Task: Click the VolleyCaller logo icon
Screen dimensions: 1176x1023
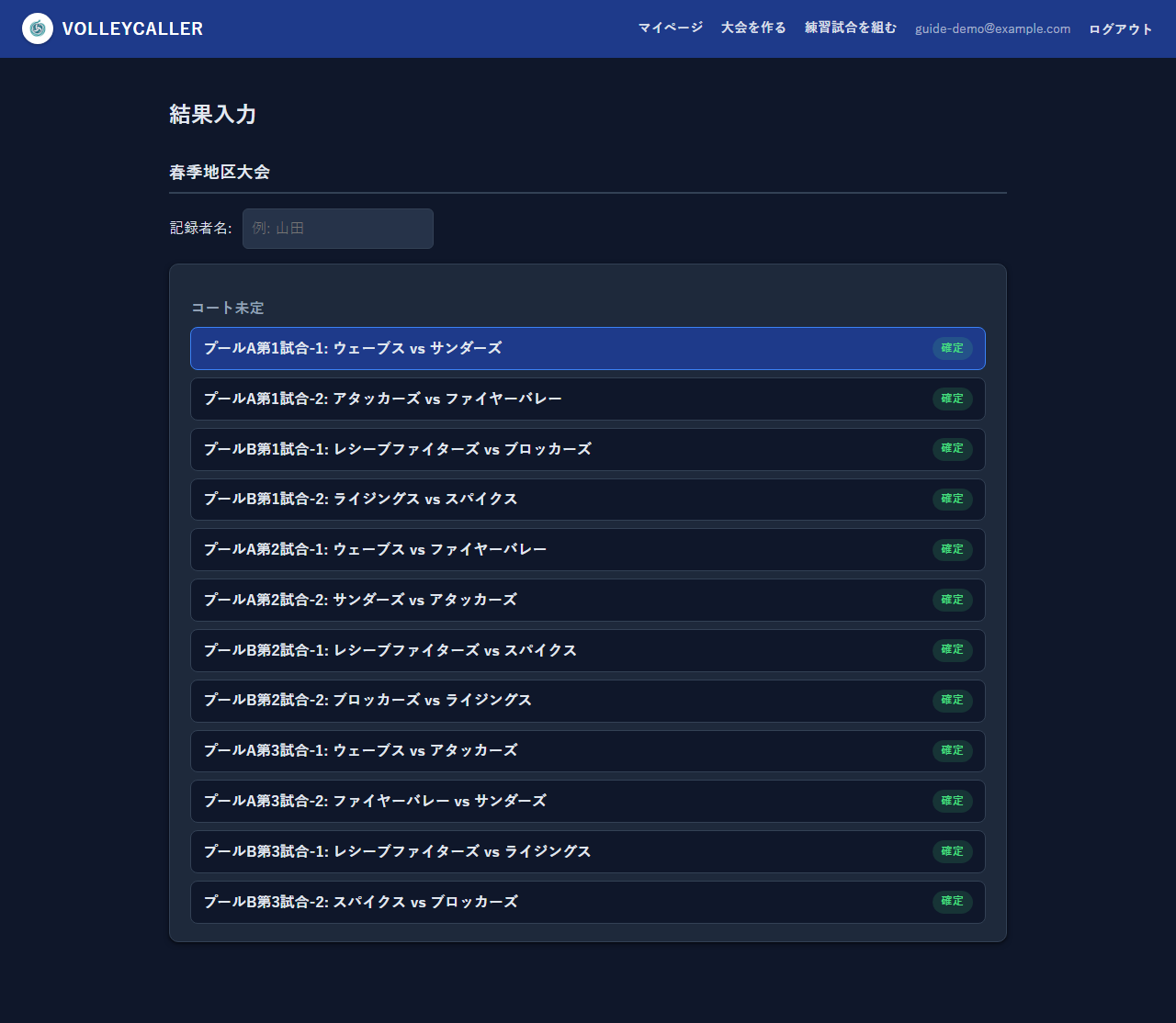Action: [x=38, y=28]
